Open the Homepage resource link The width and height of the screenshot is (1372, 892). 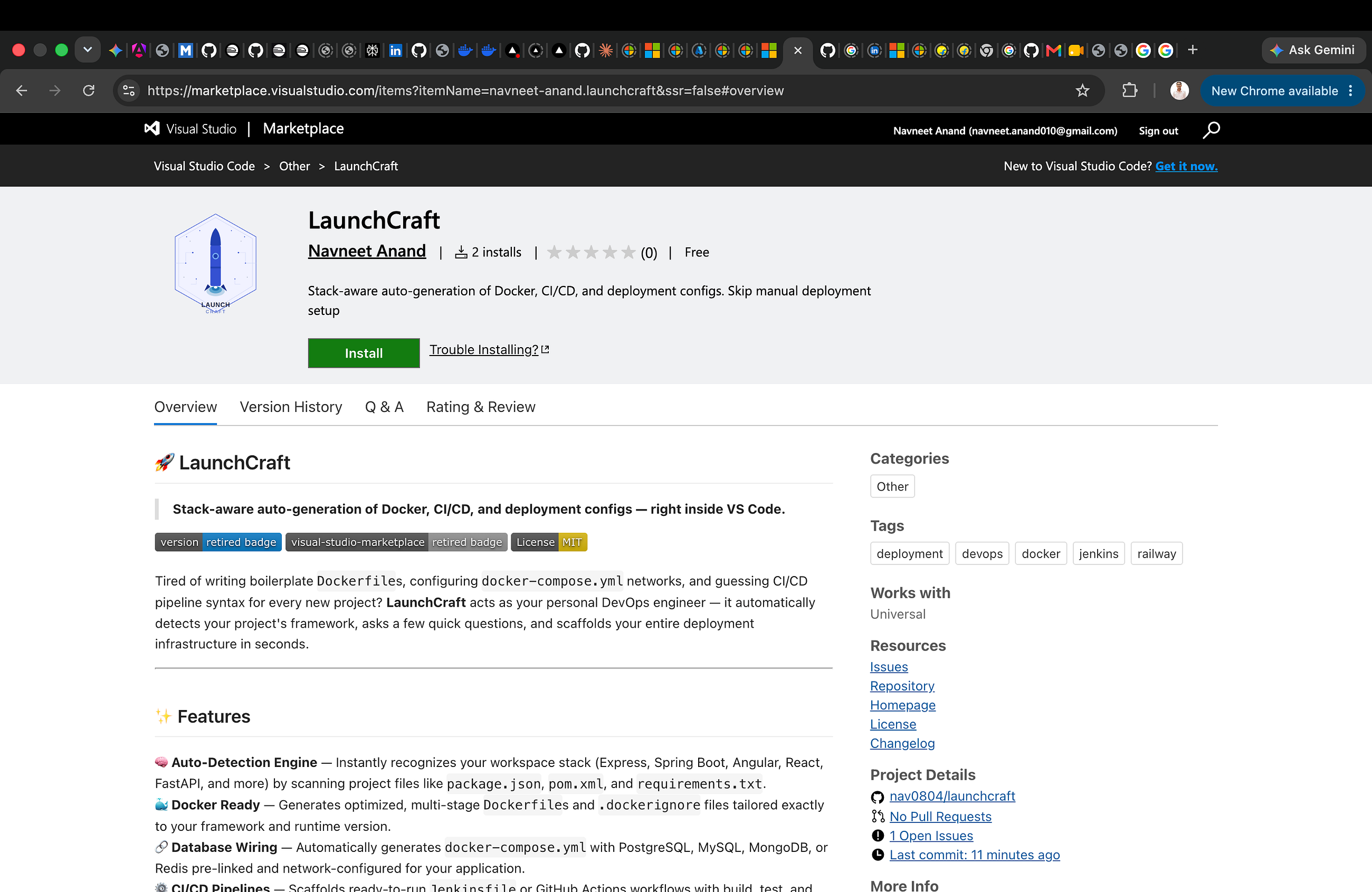pyautogui.click(x=903, y=705)
